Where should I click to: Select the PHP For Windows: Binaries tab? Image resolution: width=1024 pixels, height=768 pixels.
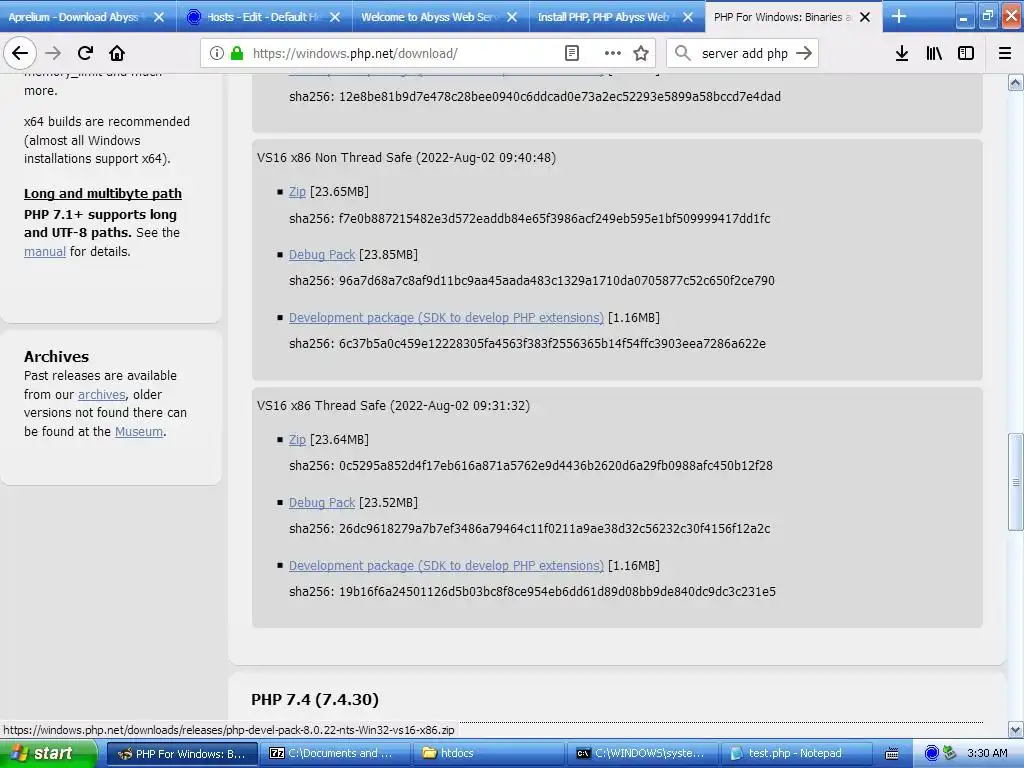(x=793, y=17)
